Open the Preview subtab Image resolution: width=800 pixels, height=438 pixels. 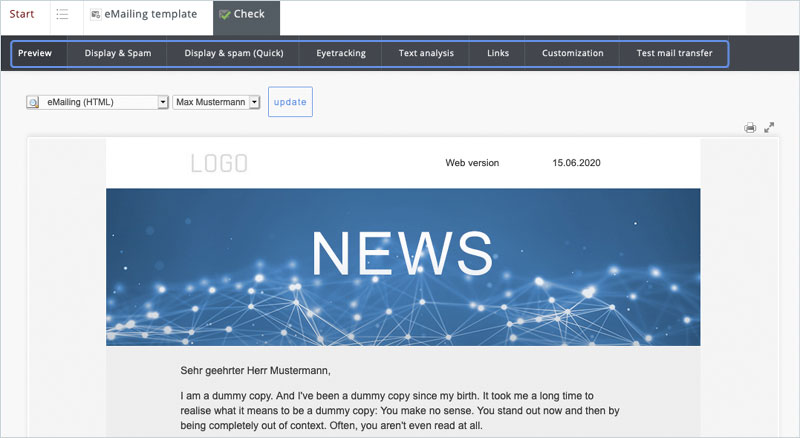click(35, 53)
